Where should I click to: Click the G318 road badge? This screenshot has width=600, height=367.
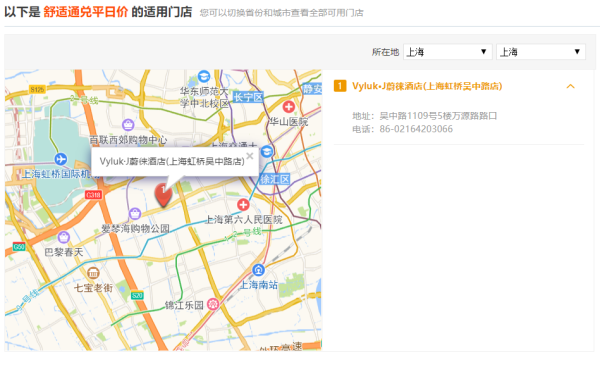click(x=93, y=195)
